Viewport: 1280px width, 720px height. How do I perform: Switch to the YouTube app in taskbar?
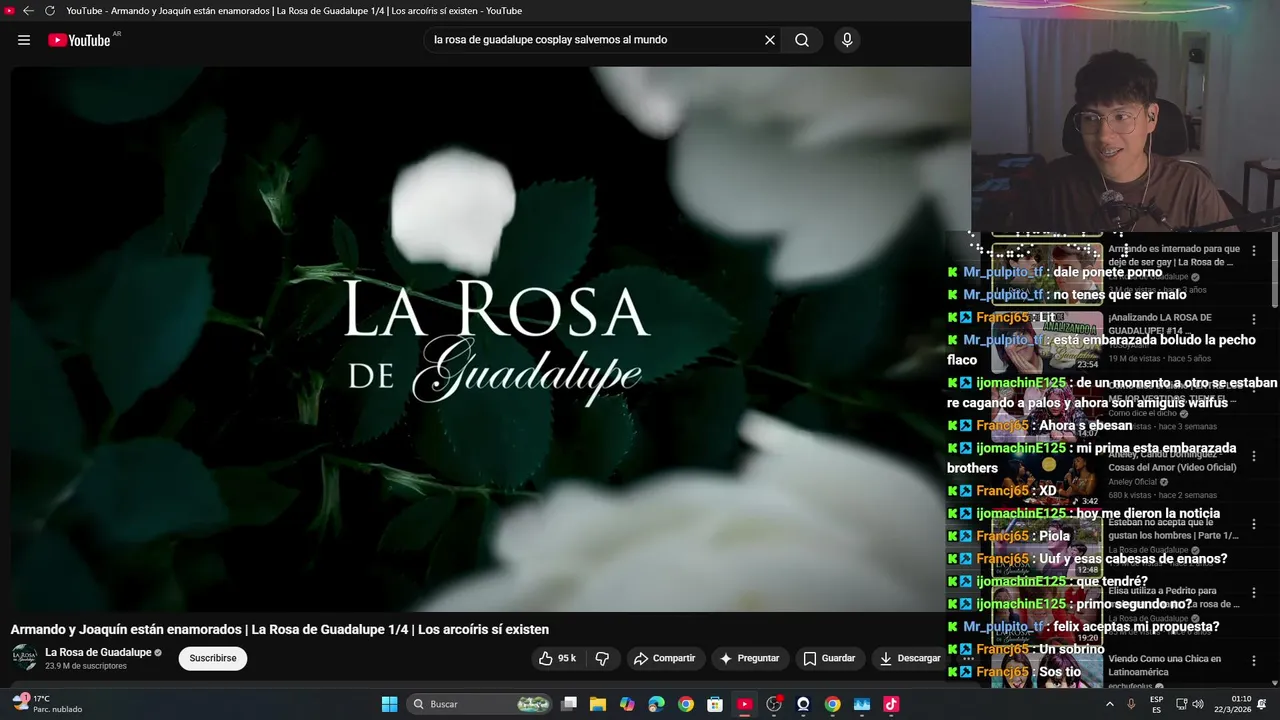pos(744,704)
